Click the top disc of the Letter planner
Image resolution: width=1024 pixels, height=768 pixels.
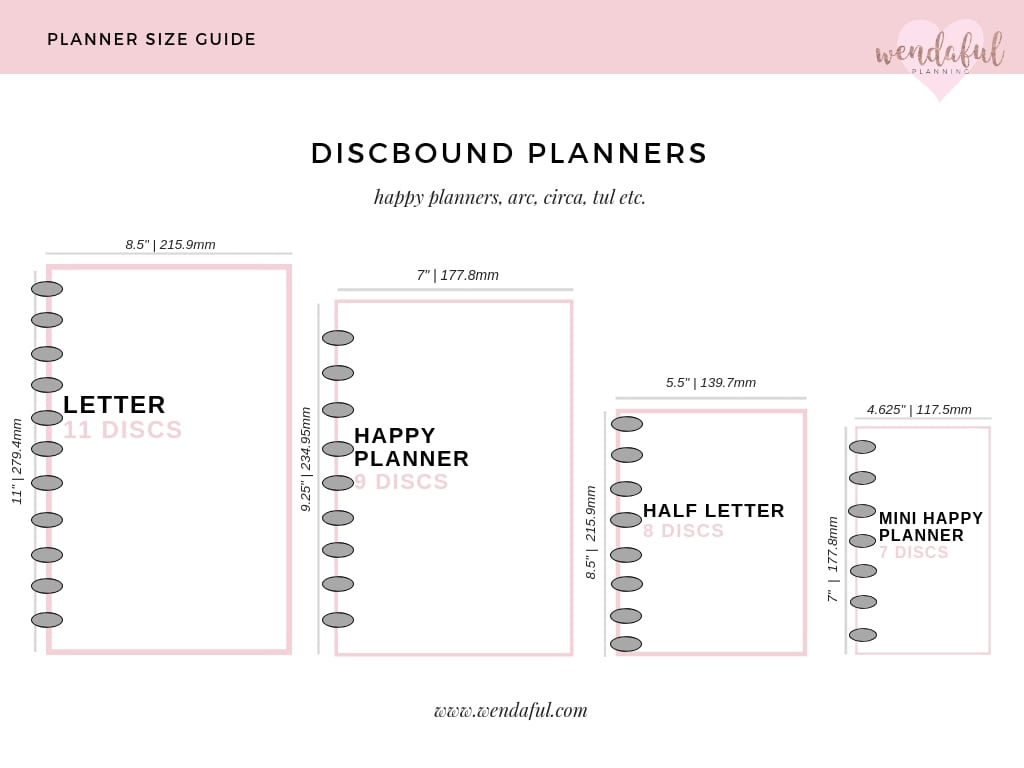tap(47, 289)
